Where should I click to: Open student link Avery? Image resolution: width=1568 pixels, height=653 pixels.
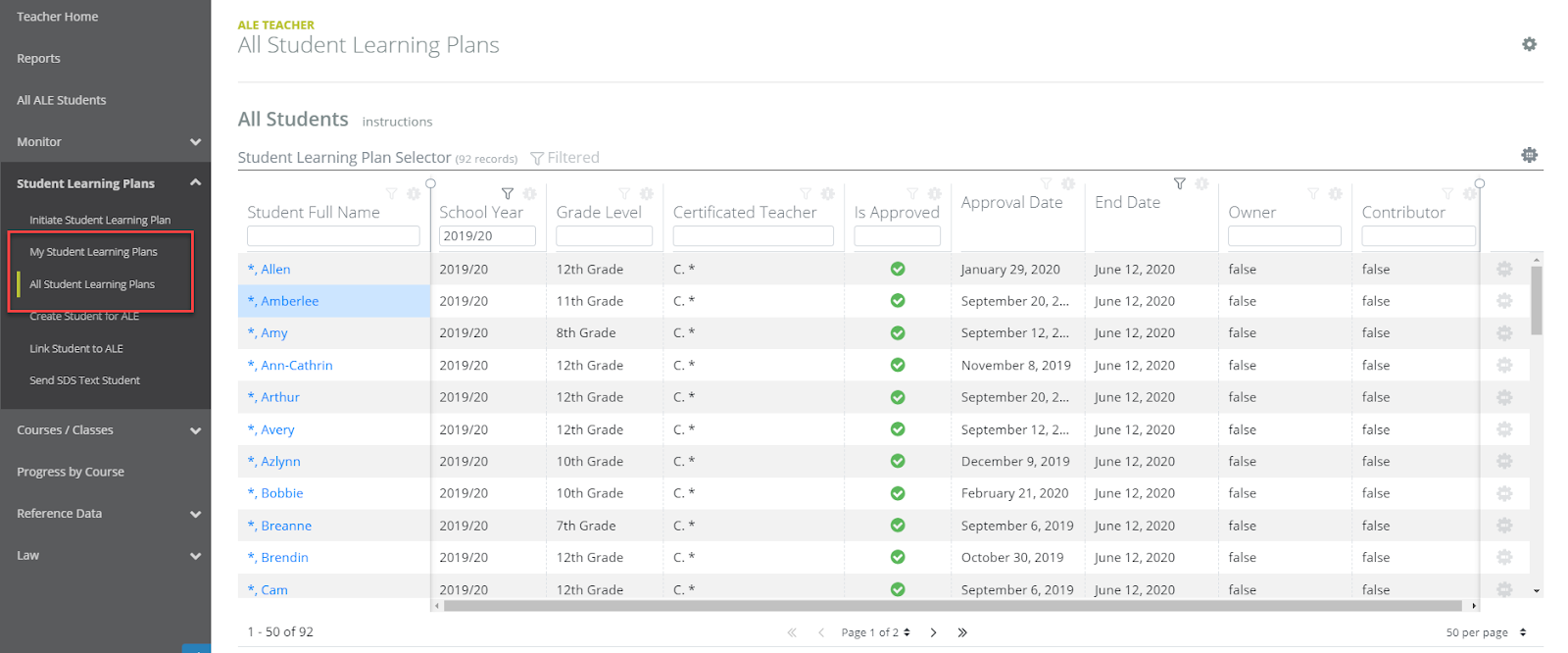click(x=270, y=429)
